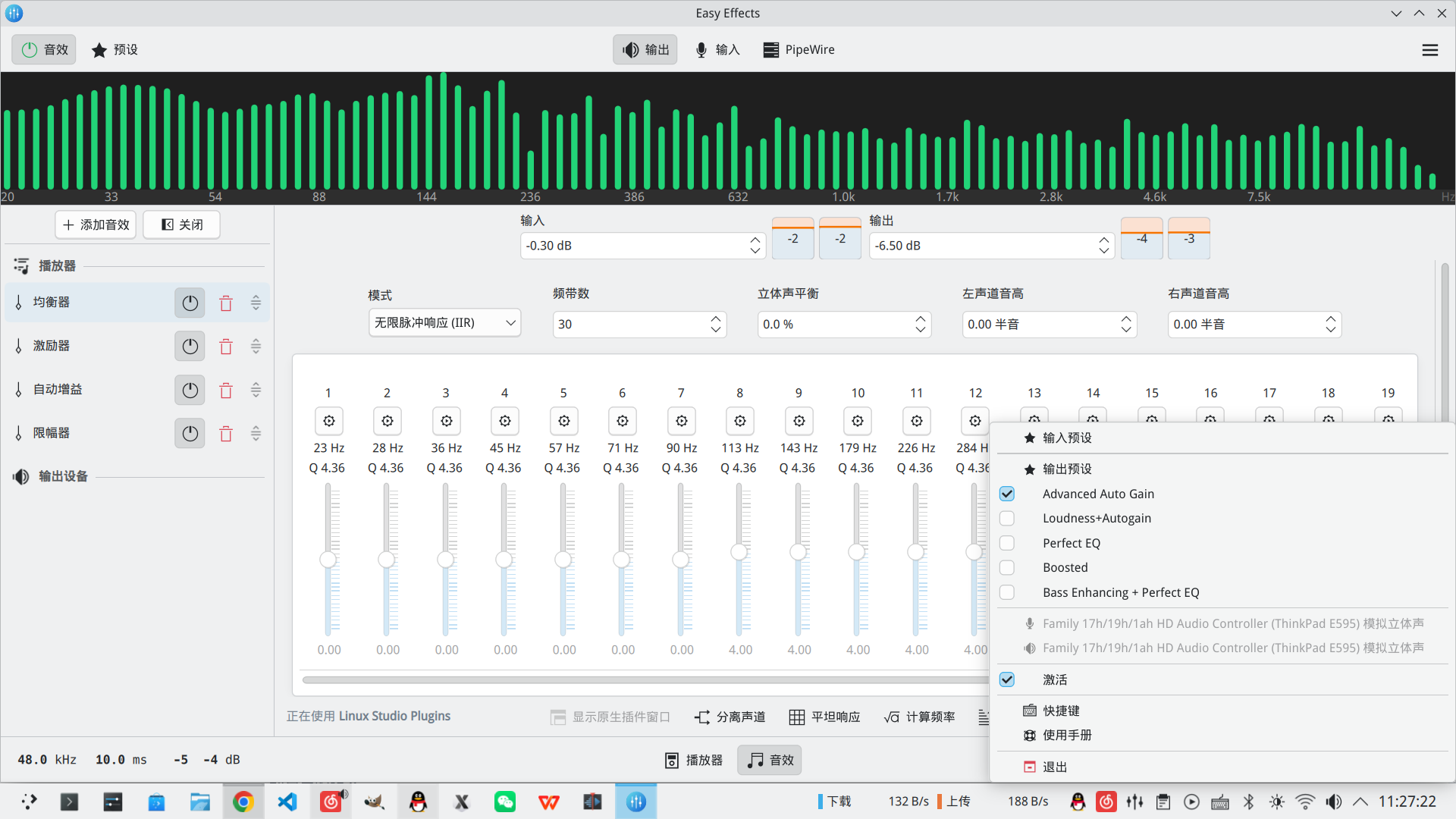Image resolution: width=1456 pixels, height=819 pixels.
Task: Click the 添加音效 button
Action: point(96,224)
